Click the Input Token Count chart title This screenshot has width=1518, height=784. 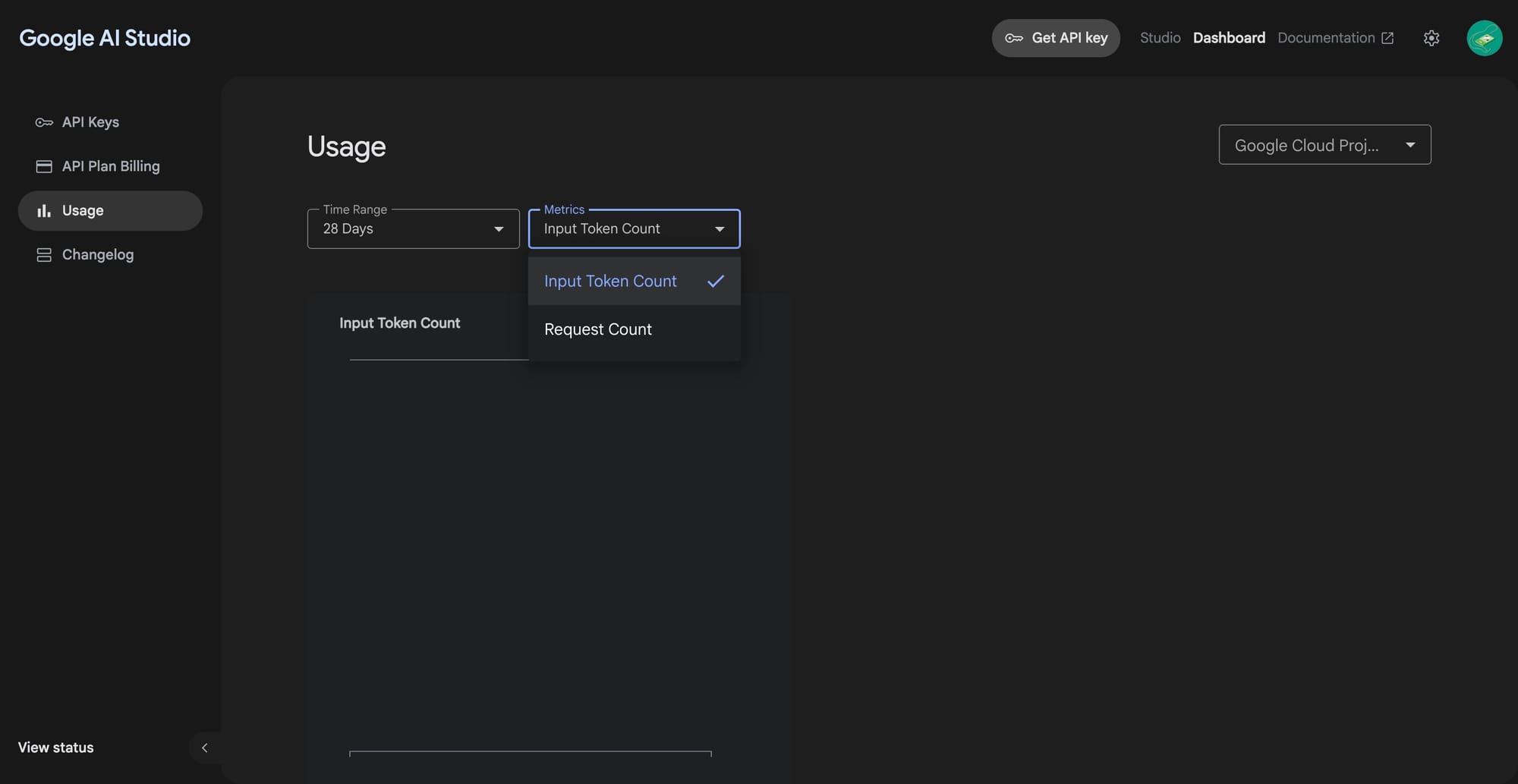pos(400,323)
